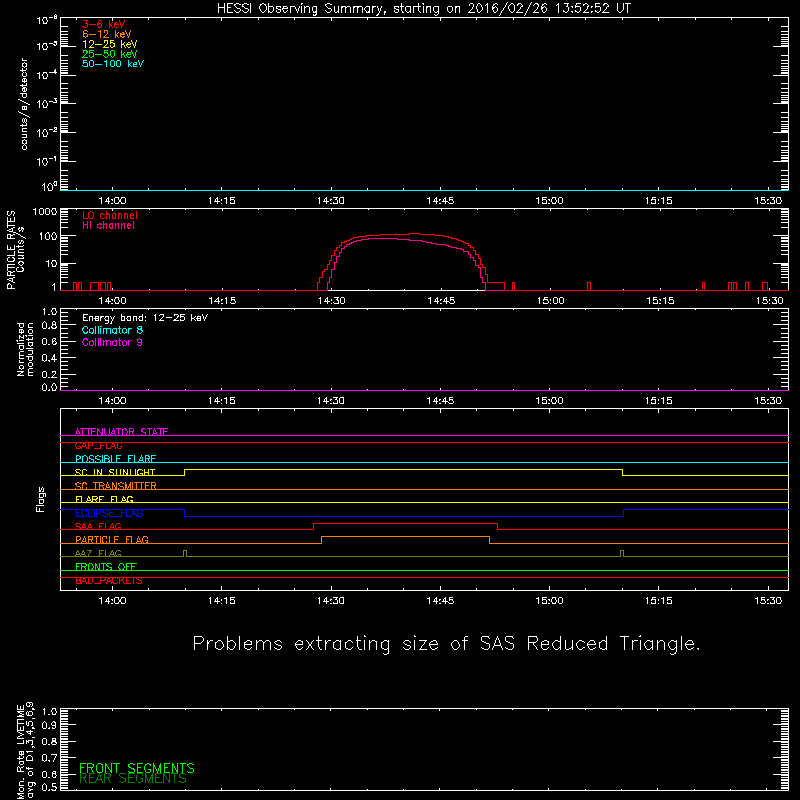This screenshot has height=800, width=800.
Task: Click the 14:45 tick label under Flags panel
Action: (x=440, y=601)
